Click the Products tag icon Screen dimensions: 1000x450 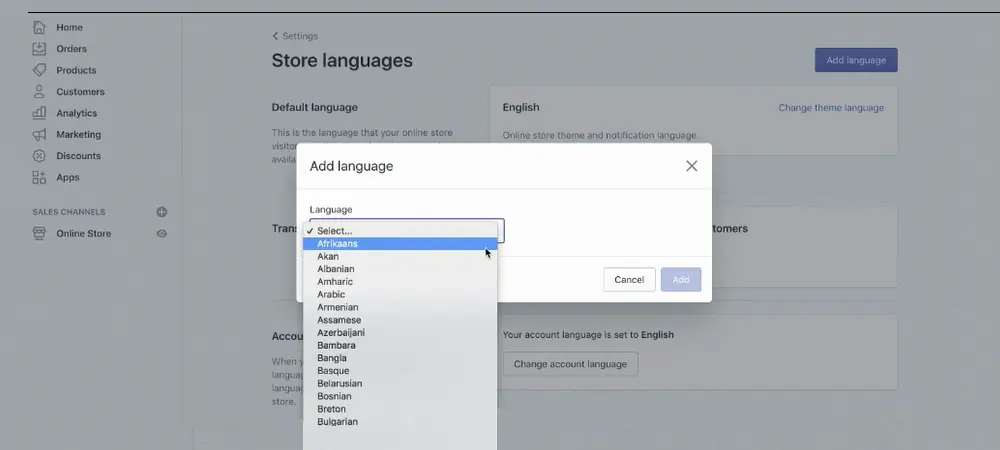click(x=39, y=70)
